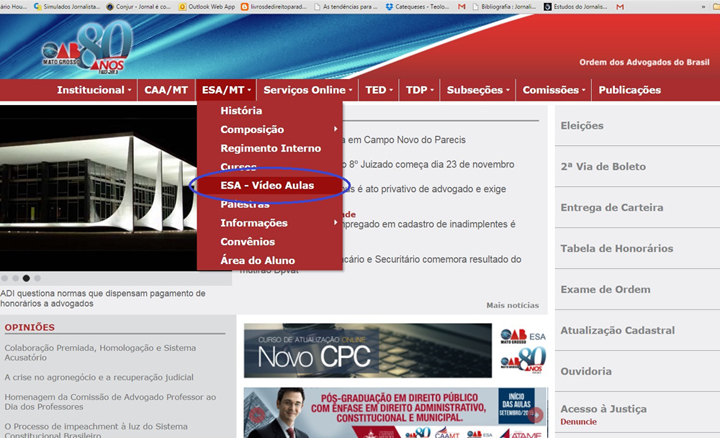Open the Subseções dropdown
Image resolution: width=720 pixels, height=438 pixels.
pyautogui.click(x=478, y=90)
